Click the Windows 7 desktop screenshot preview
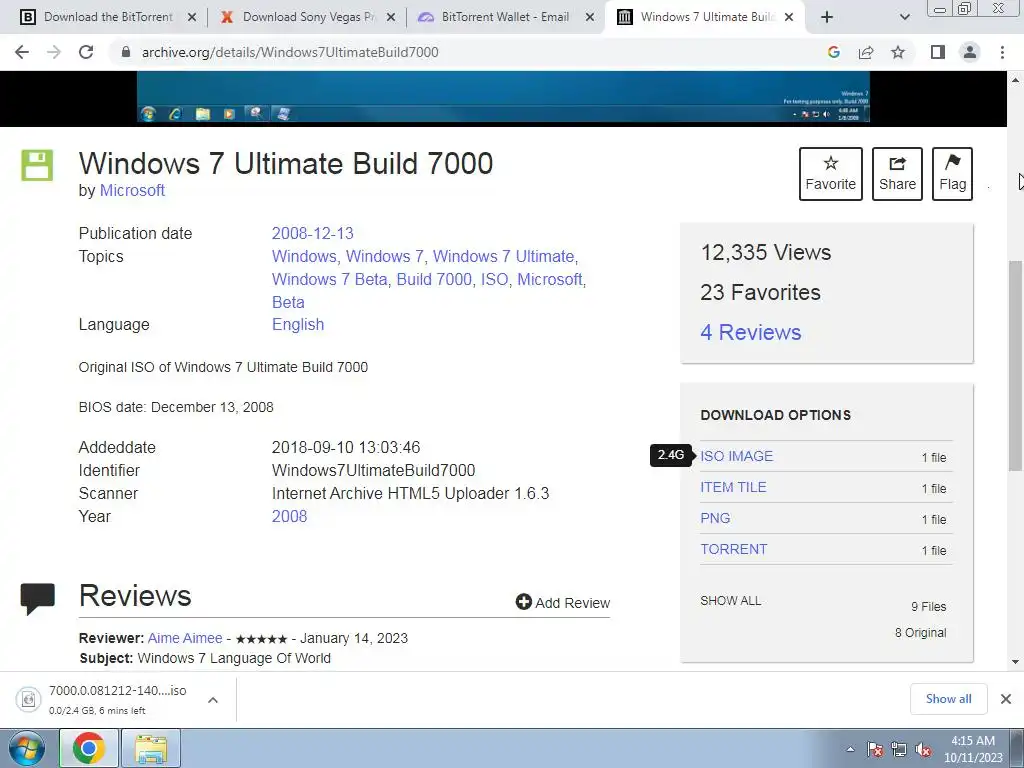This screenshot has height=768, width=1024. coord(503,97)
